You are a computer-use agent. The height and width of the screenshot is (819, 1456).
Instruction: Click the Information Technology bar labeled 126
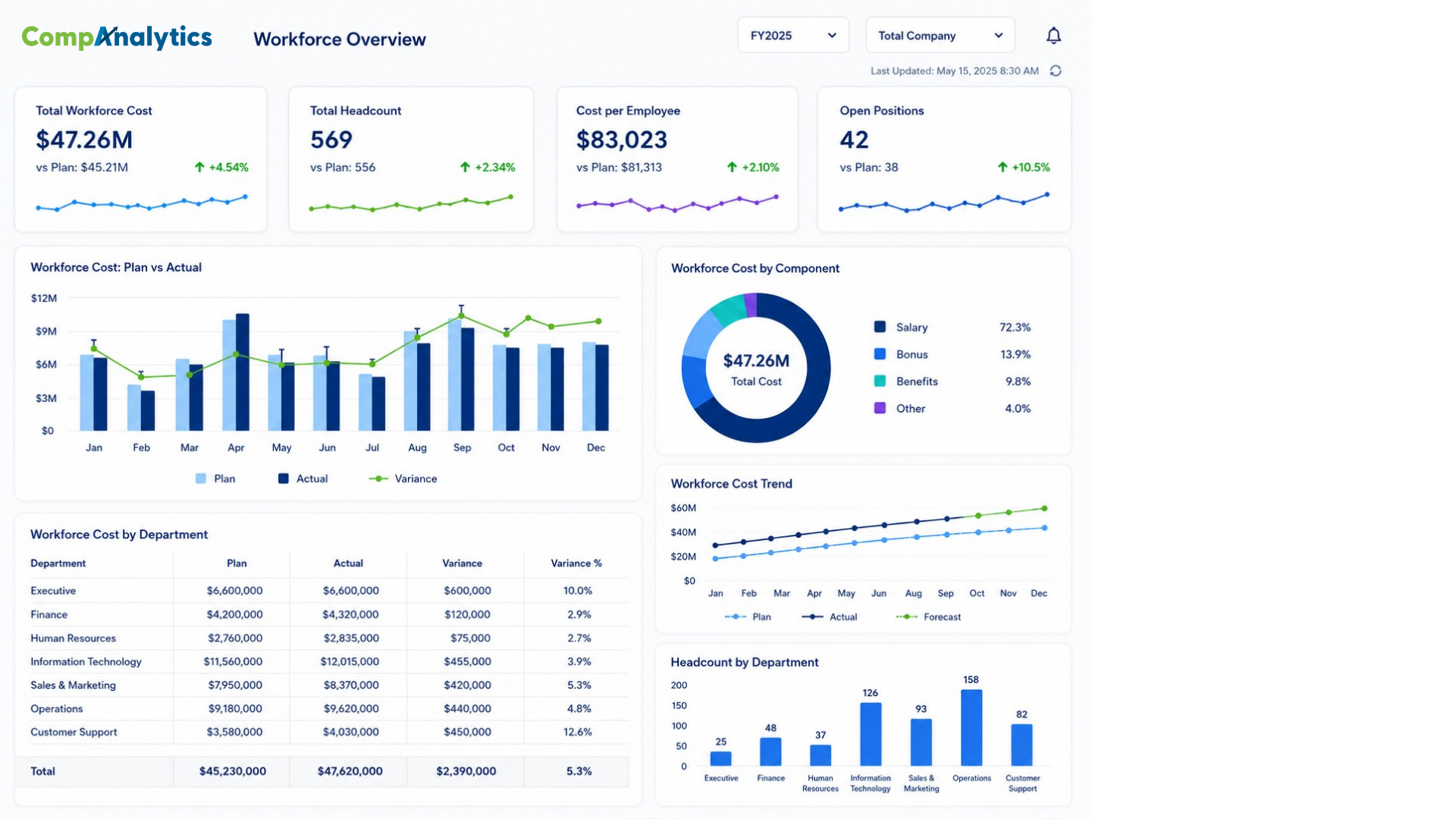click(x=871, y=734)
